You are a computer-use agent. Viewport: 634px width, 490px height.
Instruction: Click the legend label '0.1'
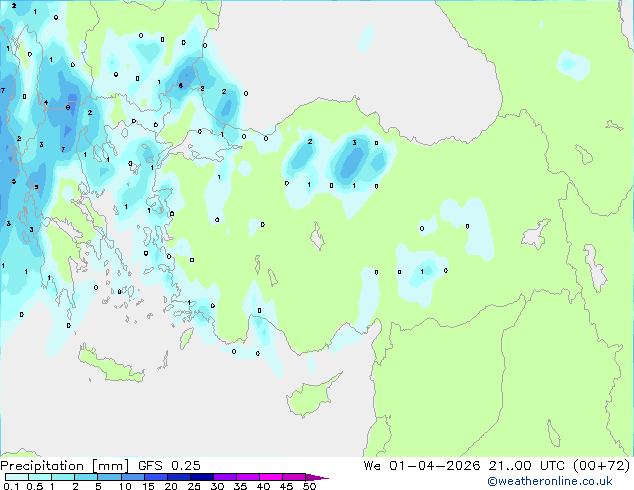coord(11,486)
